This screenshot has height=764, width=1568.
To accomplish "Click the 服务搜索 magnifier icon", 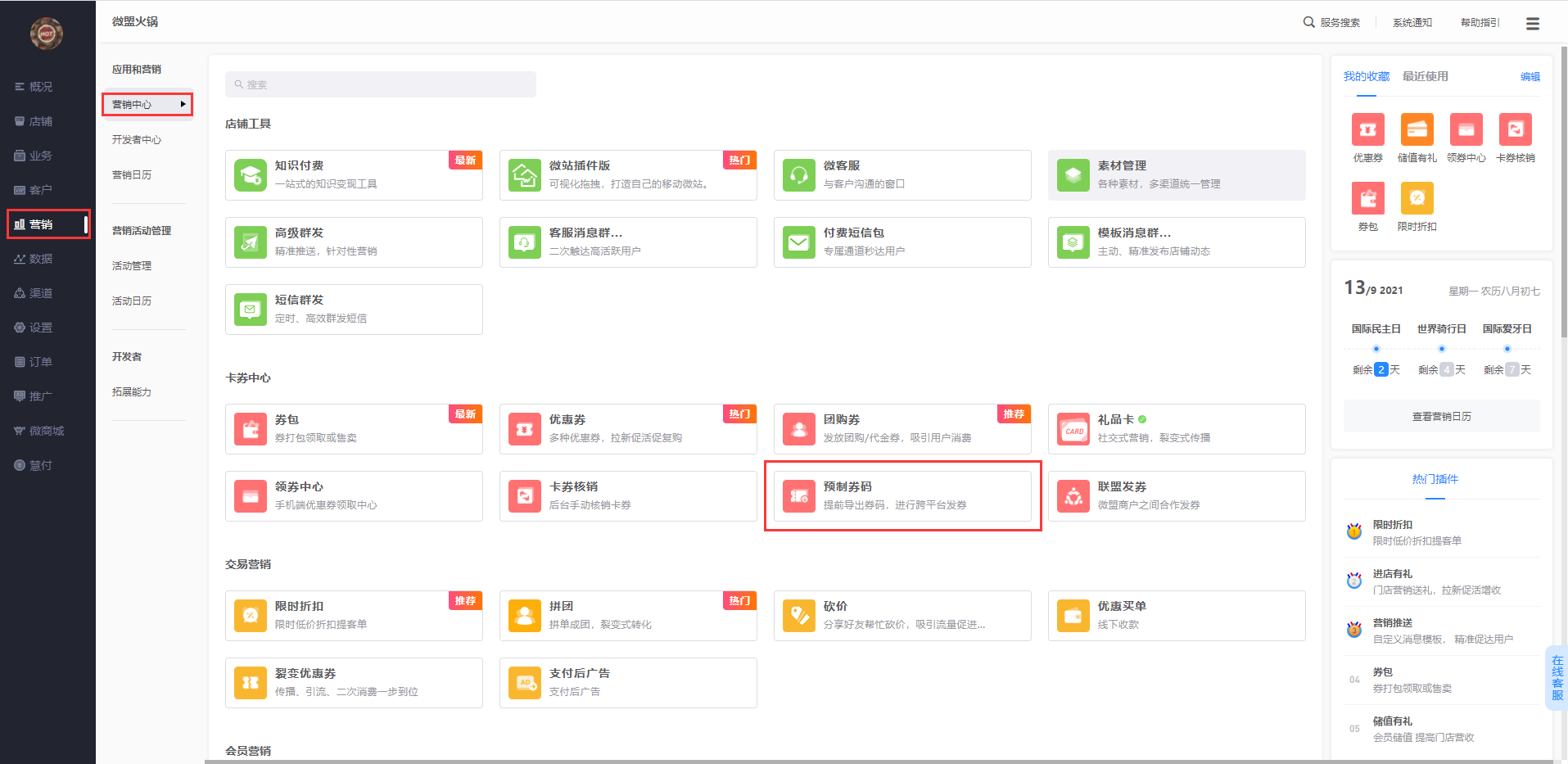I will point(1308,22).
